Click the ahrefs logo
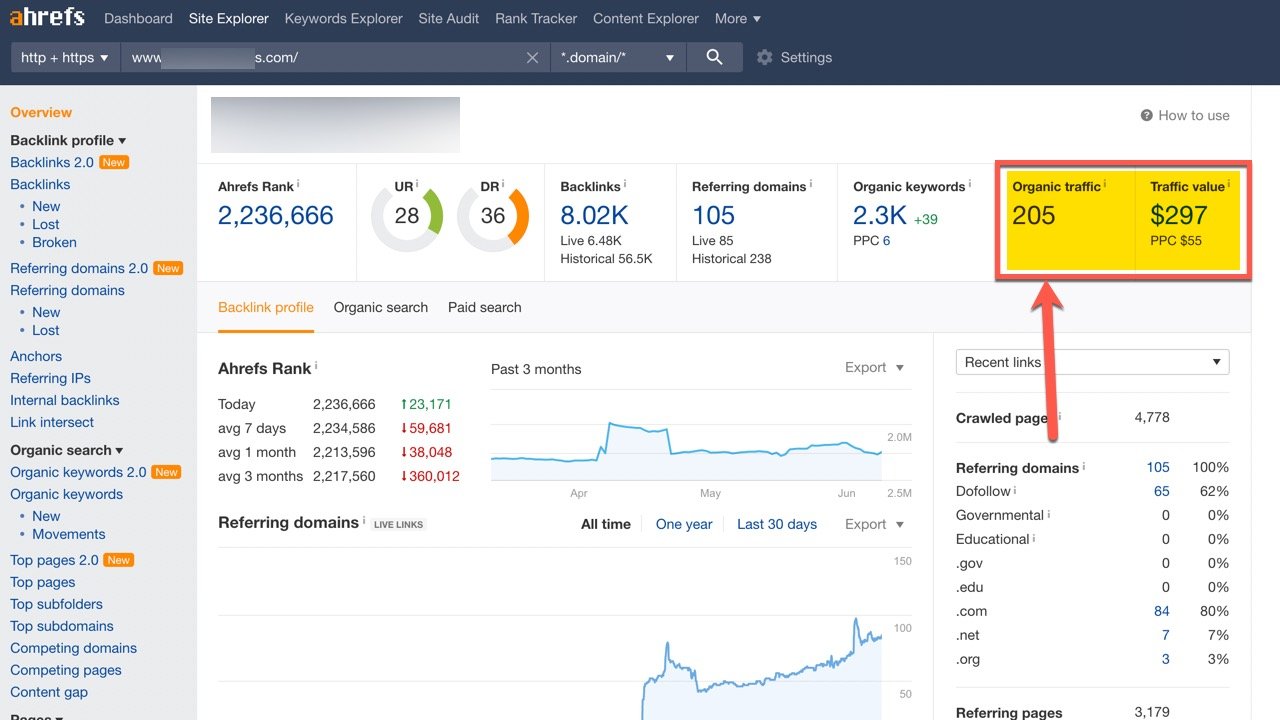1280x720 pixels. point(47,17)
